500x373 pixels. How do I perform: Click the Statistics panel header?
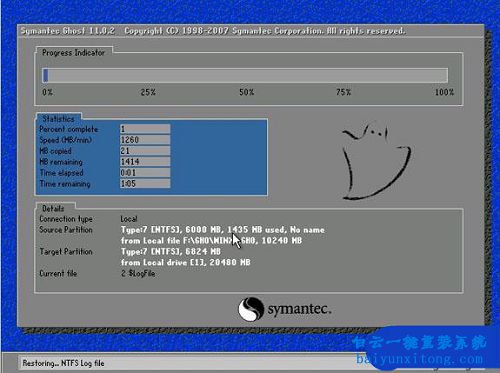pos(58,119)
